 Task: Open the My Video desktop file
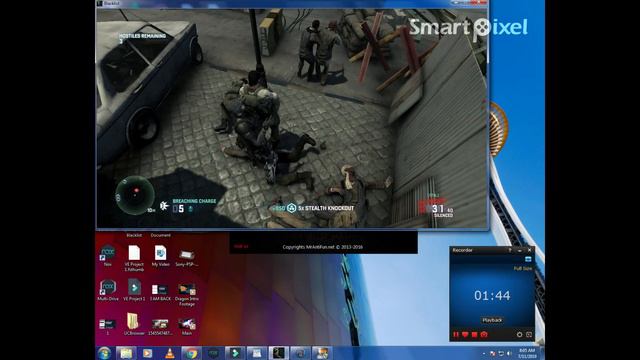(x=160, y=256)
